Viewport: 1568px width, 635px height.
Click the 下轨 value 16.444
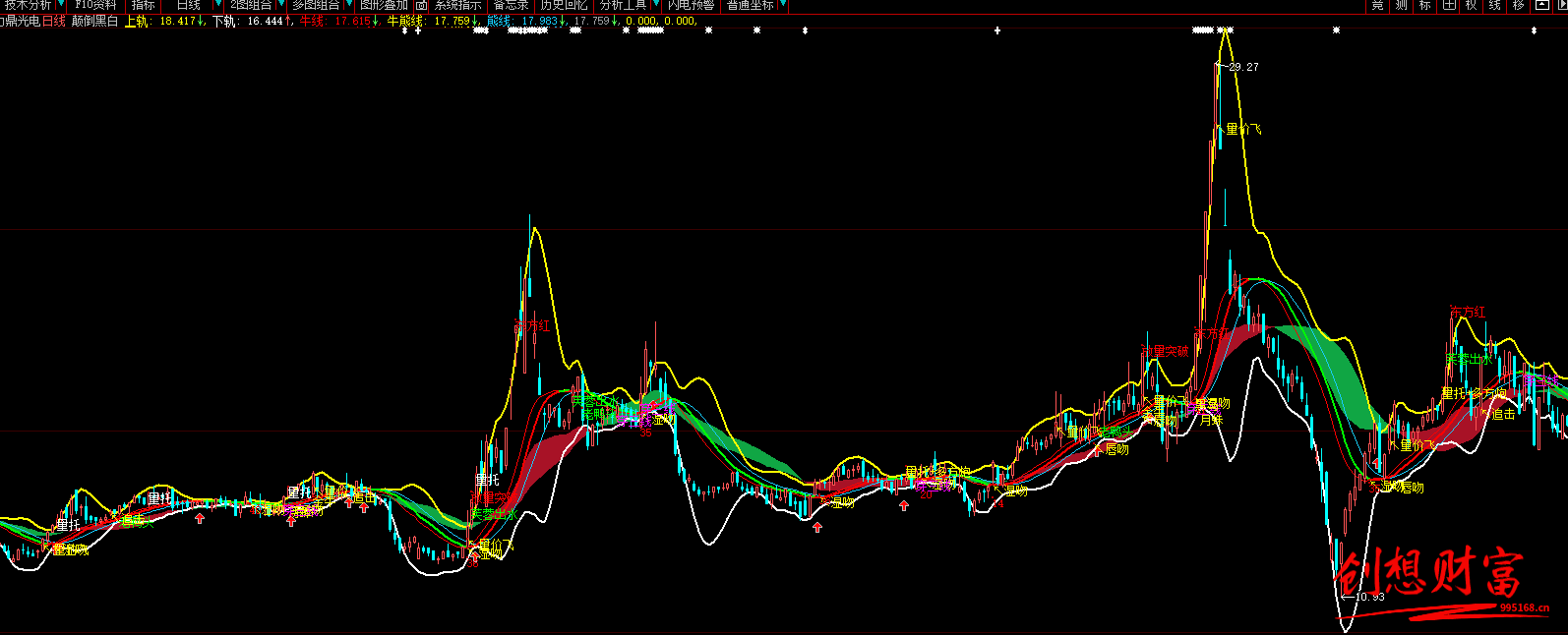(265, 21)
